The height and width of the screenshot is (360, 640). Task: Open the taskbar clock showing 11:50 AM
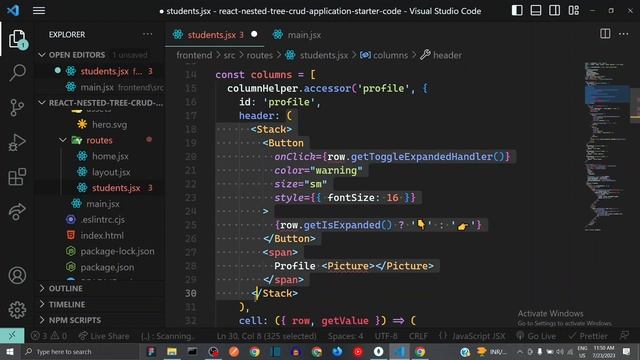pos(603,351)
